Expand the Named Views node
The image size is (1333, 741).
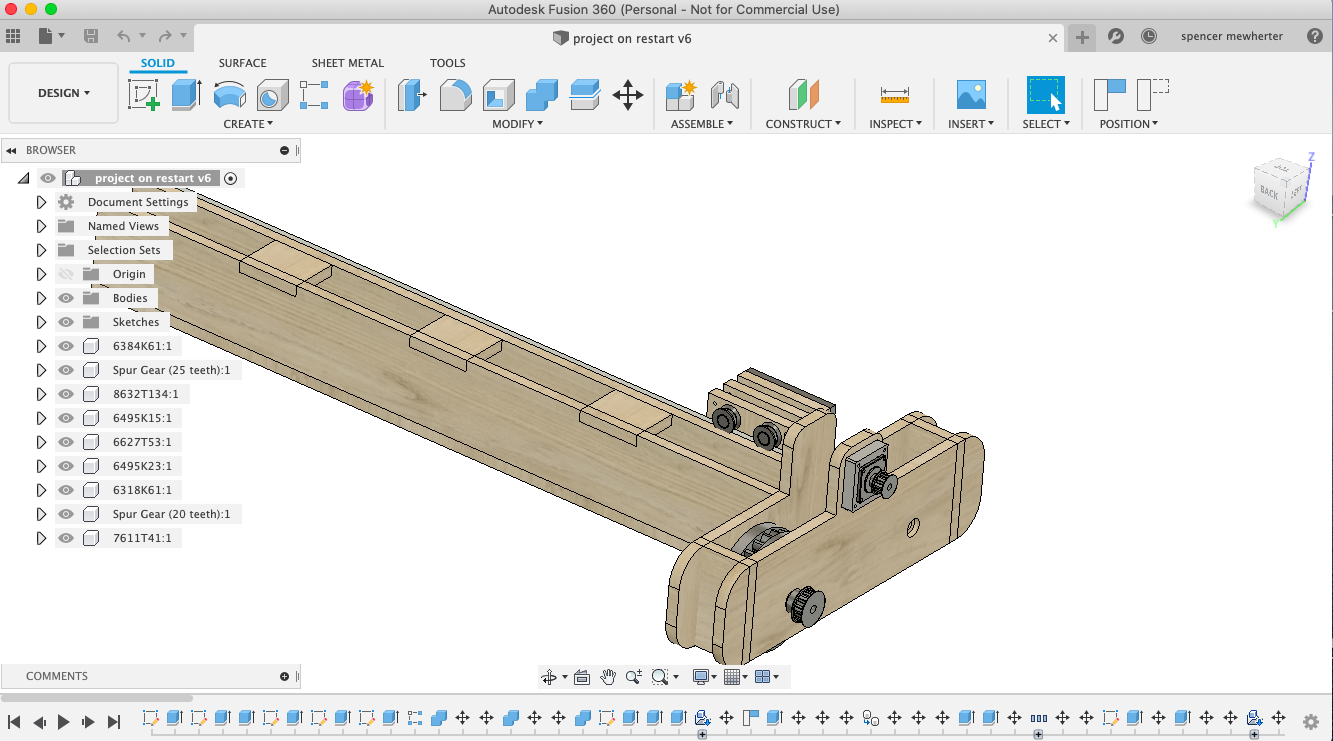click(x=41, y=226)
